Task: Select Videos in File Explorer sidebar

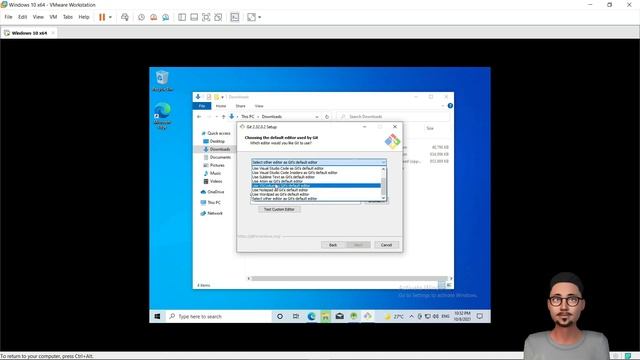Action: coord(213,181)
